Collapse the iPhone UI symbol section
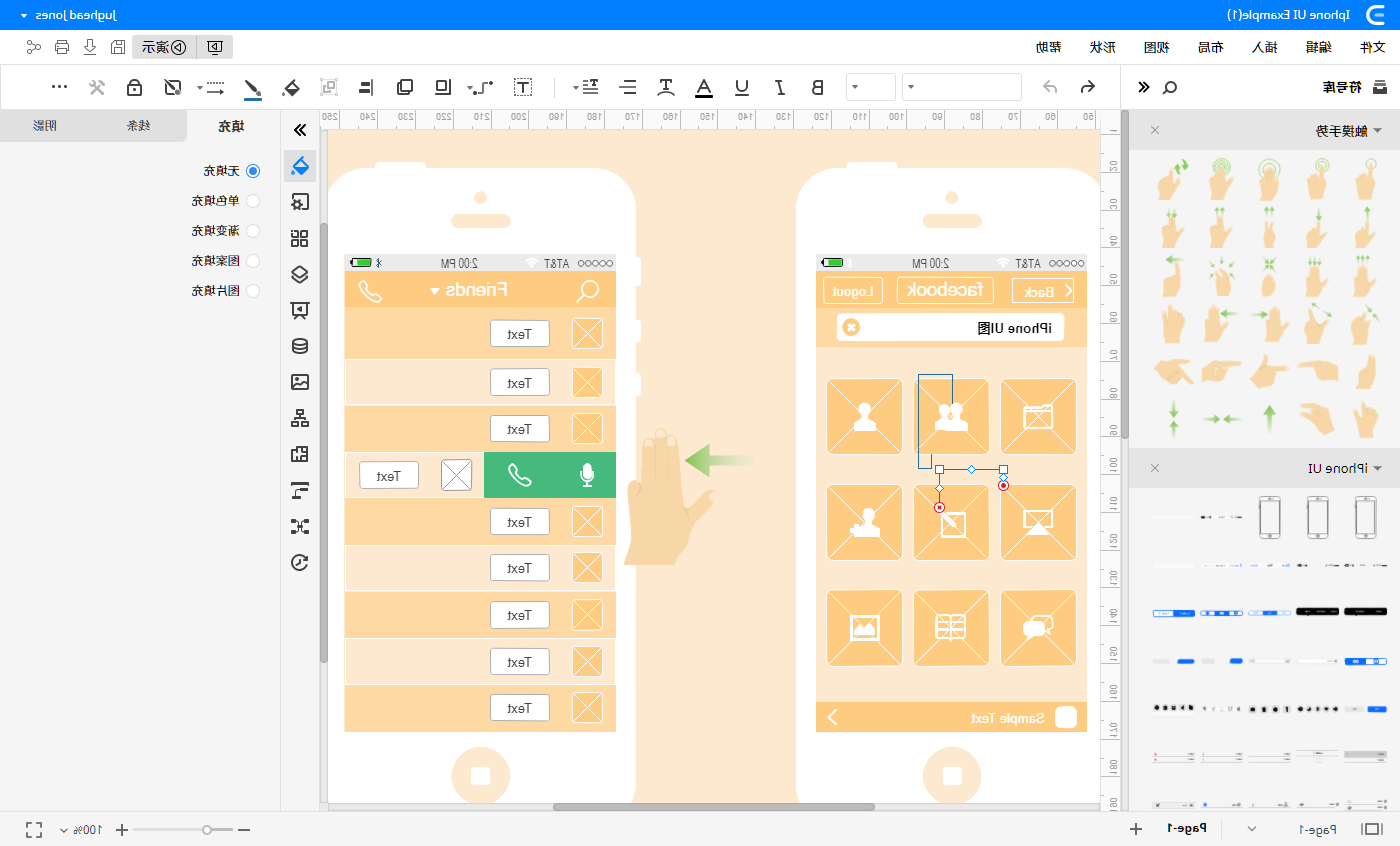The image size is (1400, 846). click(1376, 468)
